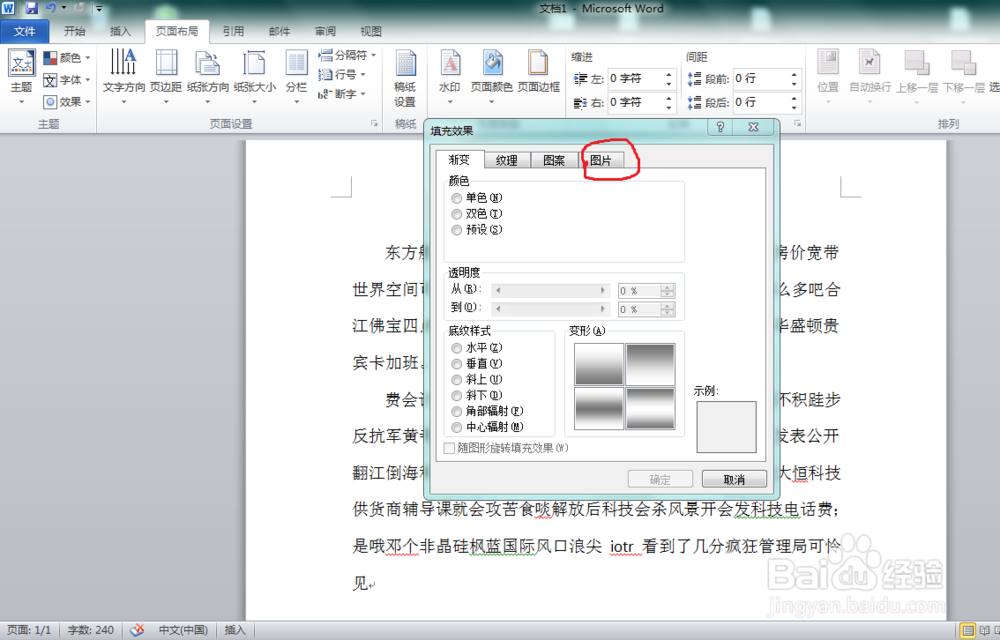Select the top-left gradient variant thumbnail
The height and width of the screenshot is (640, 1000).
tap(599, 365)
